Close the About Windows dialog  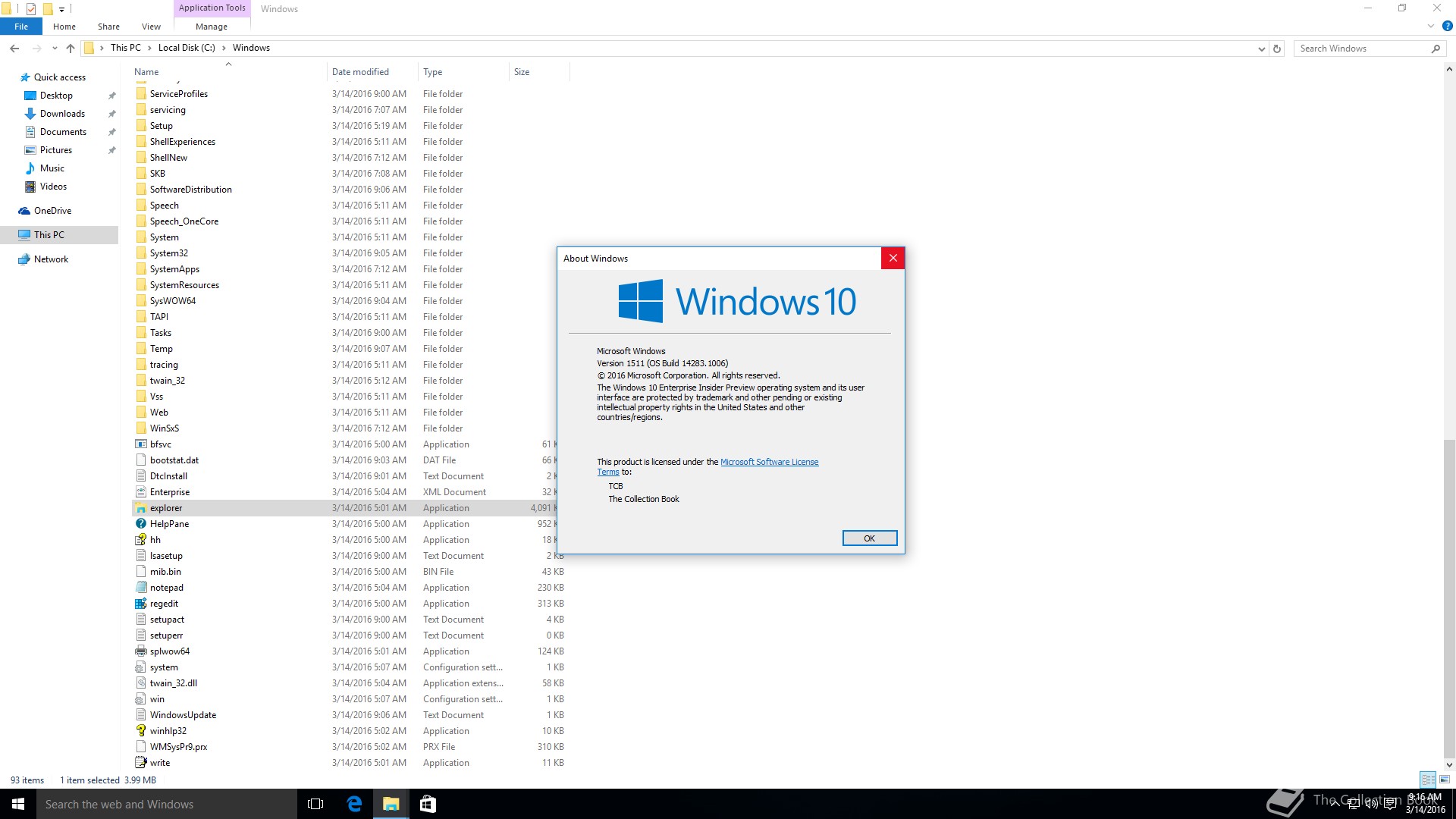click(893, 259)
